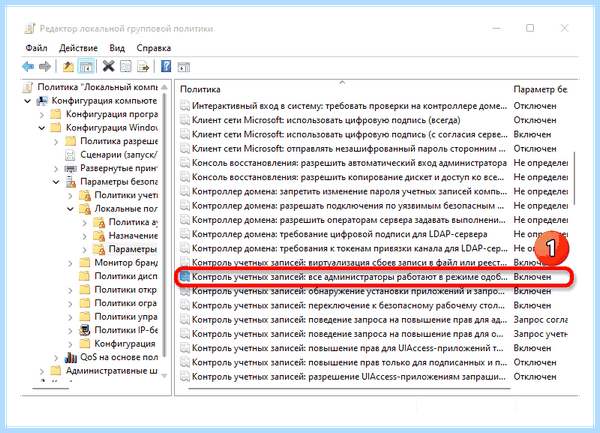600x433 pixels.
Task: Select Политики диспетчера tree item
Action: point(118,276)
